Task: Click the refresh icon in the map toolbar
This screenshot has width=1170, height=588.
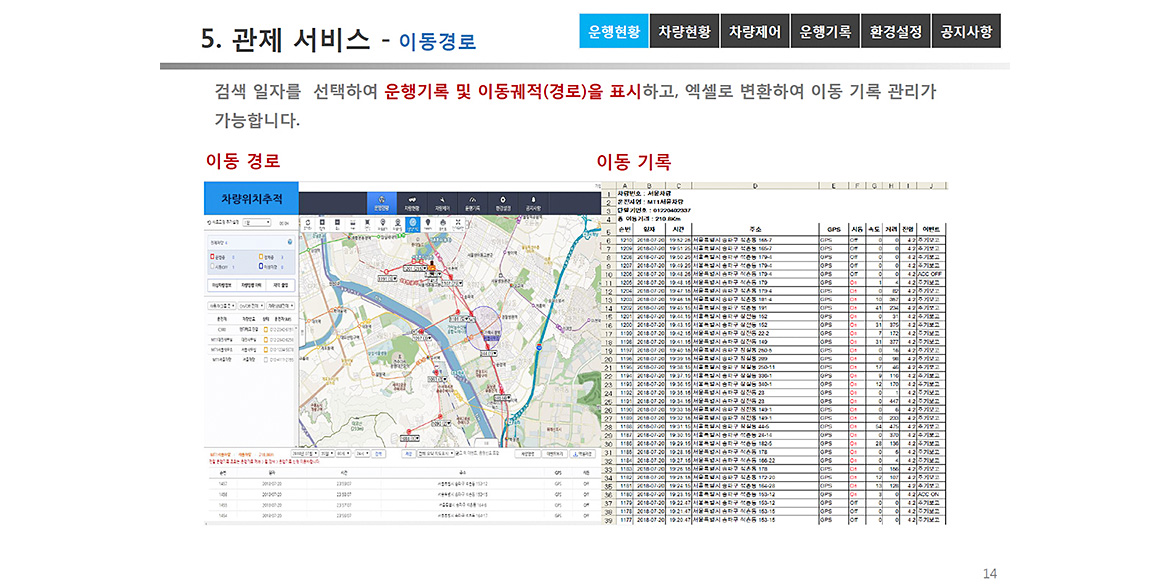Action: (306, 225)
